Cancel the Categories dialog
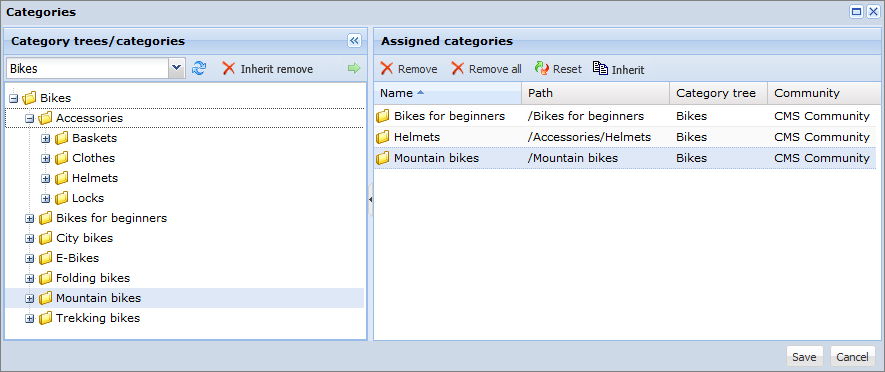Image resolution: width=885 pixels, height=372 pixels. 852,357
